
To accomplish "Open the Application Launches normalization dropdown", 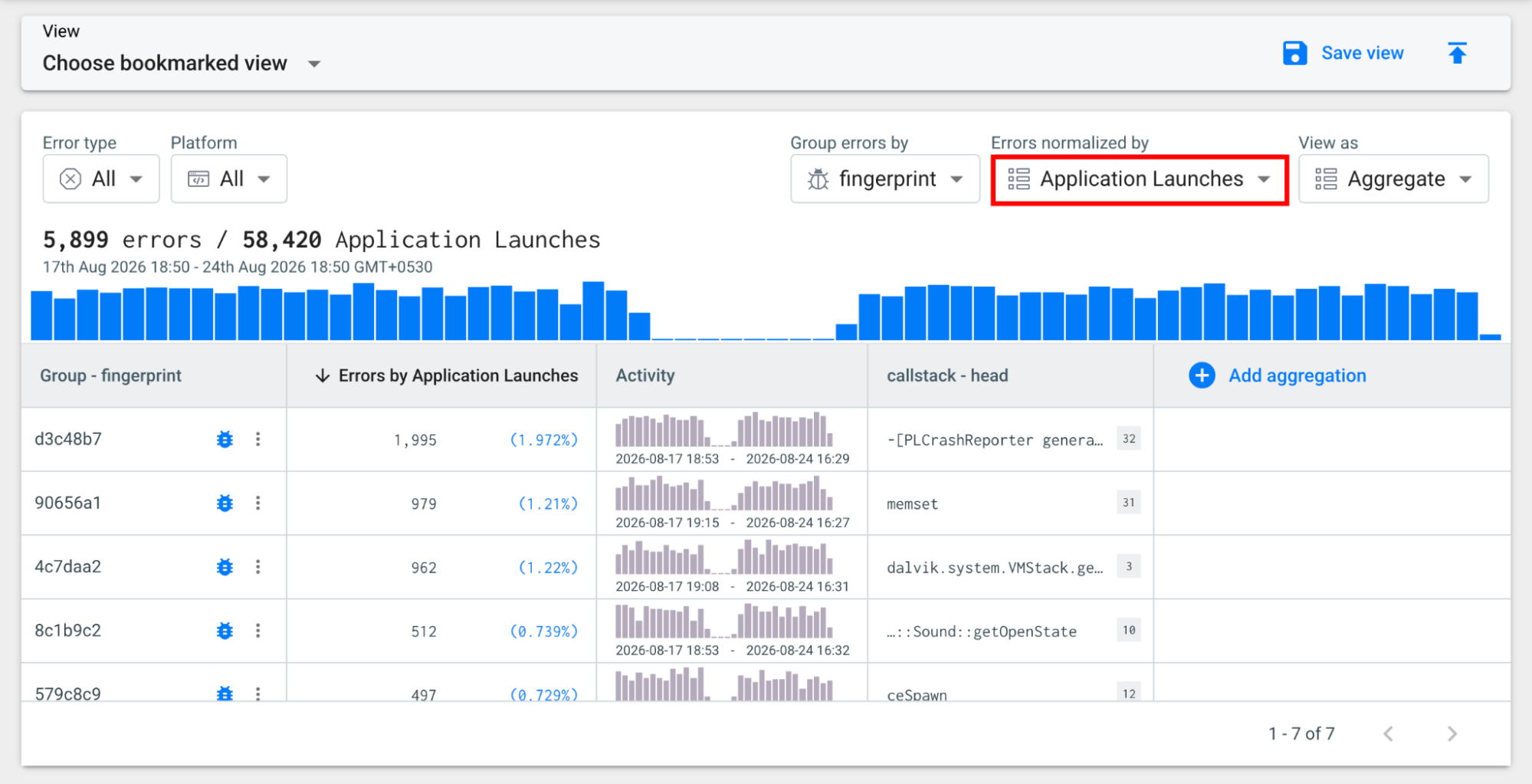I will point(1140,179).
